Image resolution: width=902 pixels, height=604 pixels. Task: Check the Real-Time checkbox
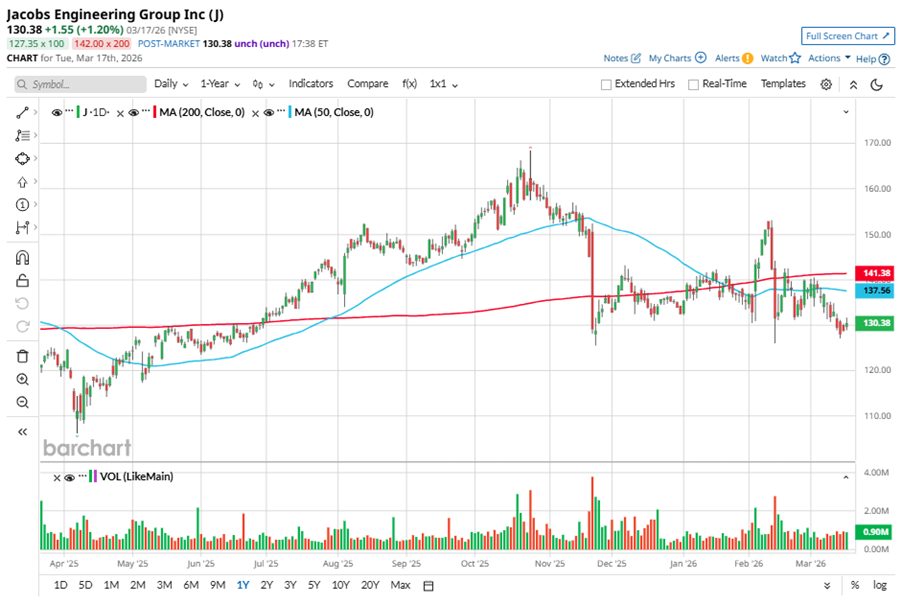click(693, 85)
